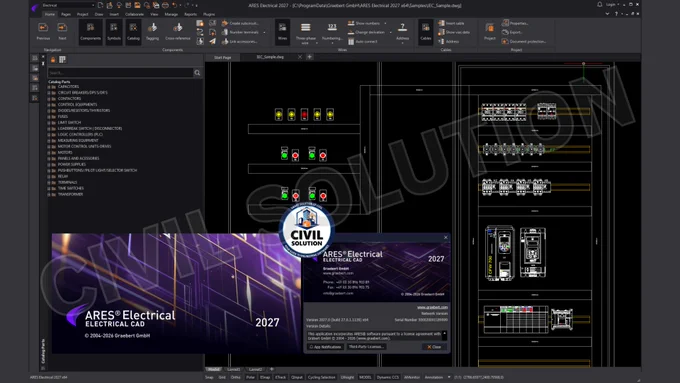
Task: Switch to the Start Page document tab
Action: click(x=223, y=57)
